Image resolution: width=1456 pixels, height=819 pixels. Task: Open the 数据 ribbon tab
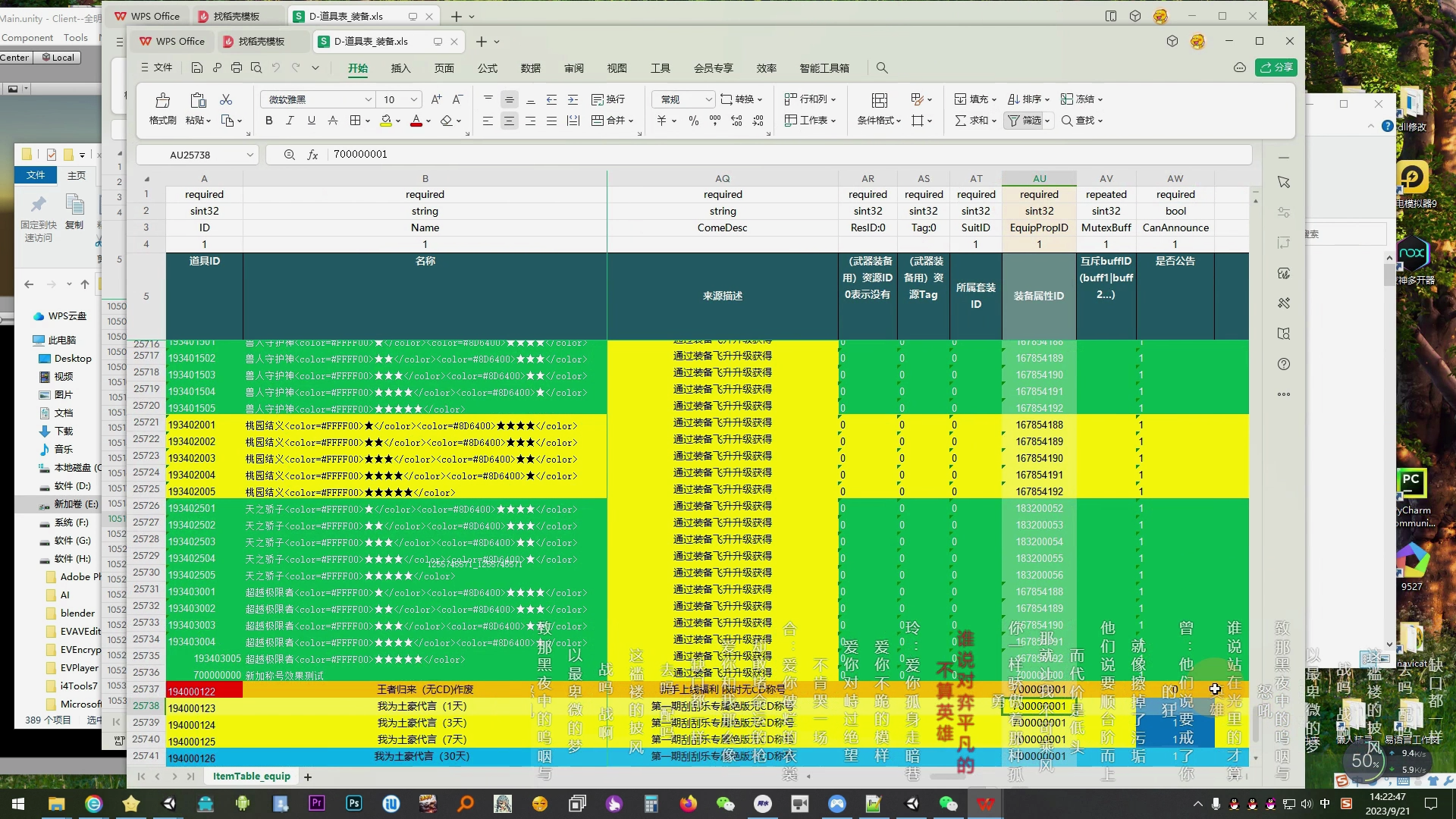click(x=531, y=67)
